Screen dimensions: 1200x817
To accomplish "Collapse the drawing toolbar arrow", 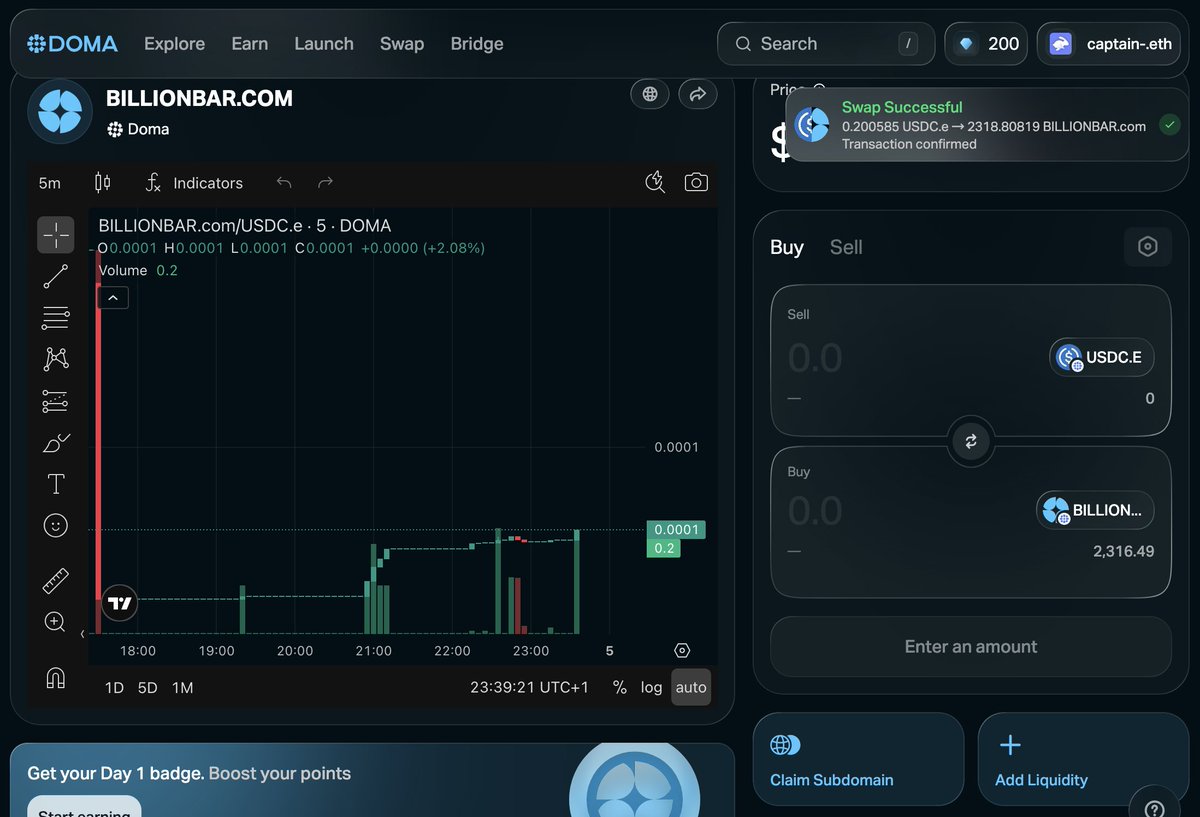I will [83, 634].
